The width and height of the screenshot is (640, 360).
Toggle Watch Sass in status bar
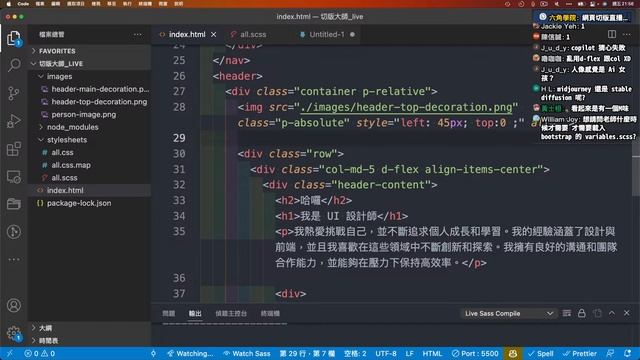(x=247, y=353)
